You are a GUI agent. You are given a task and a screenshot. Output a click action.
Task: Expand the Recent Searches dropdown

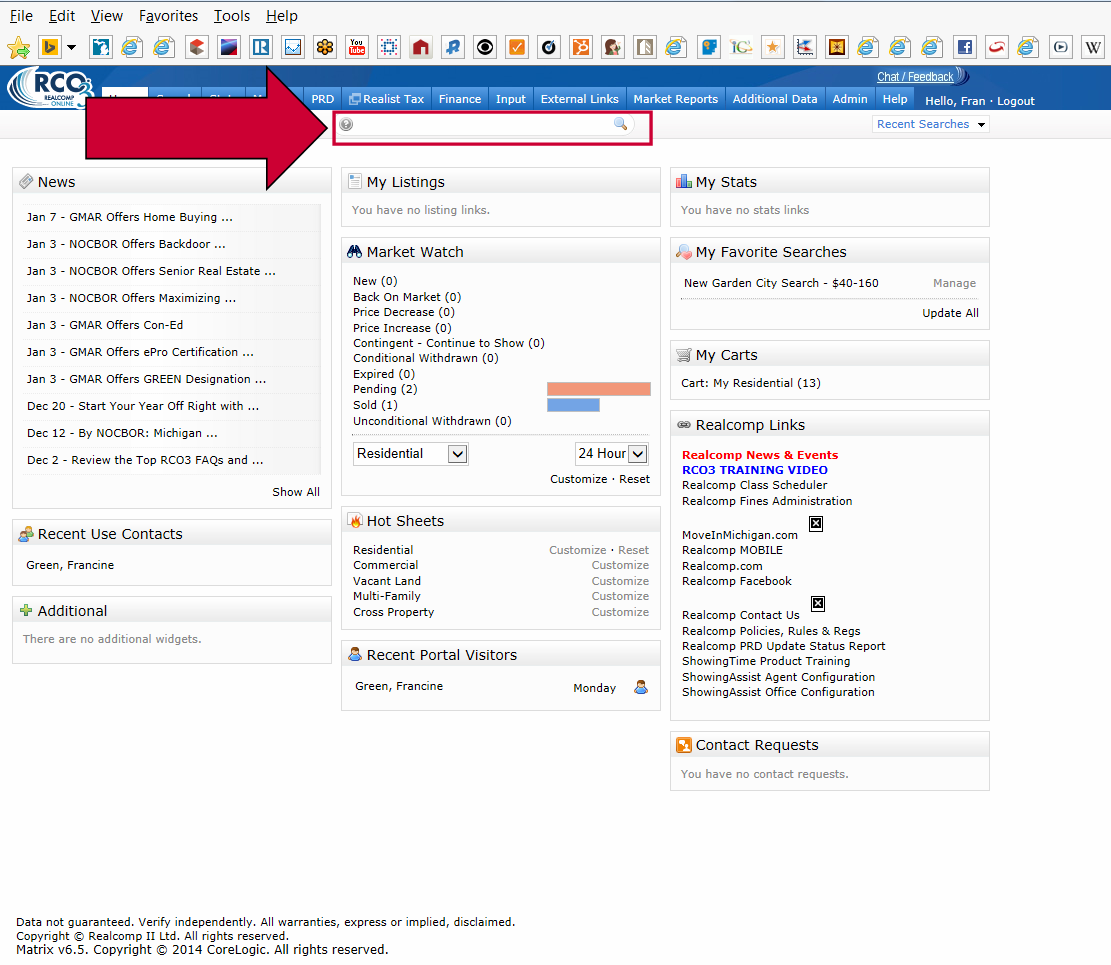[x=930, y=124]
